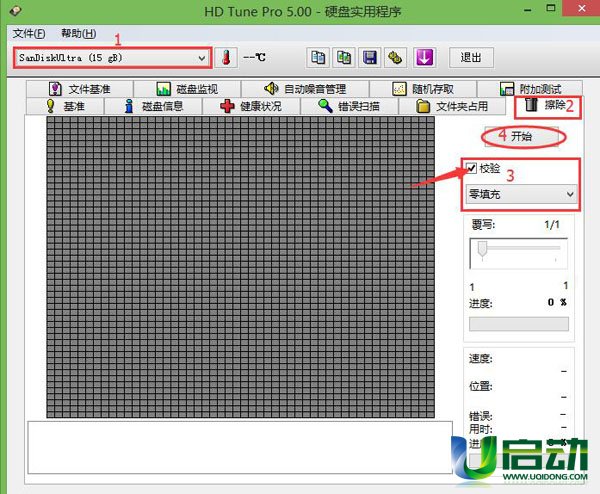Open the SanDiskUltra drive selection dropdown

pyautogui.click(x=112, y=58)
